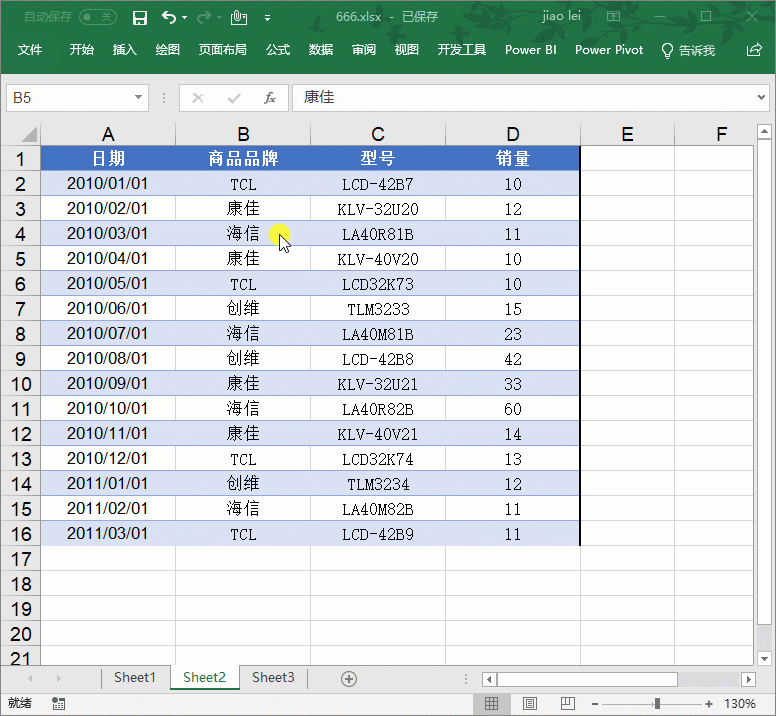This screenshot has height=716, width=776.
Task: Select column D header
Action: [x=513, y=134]
